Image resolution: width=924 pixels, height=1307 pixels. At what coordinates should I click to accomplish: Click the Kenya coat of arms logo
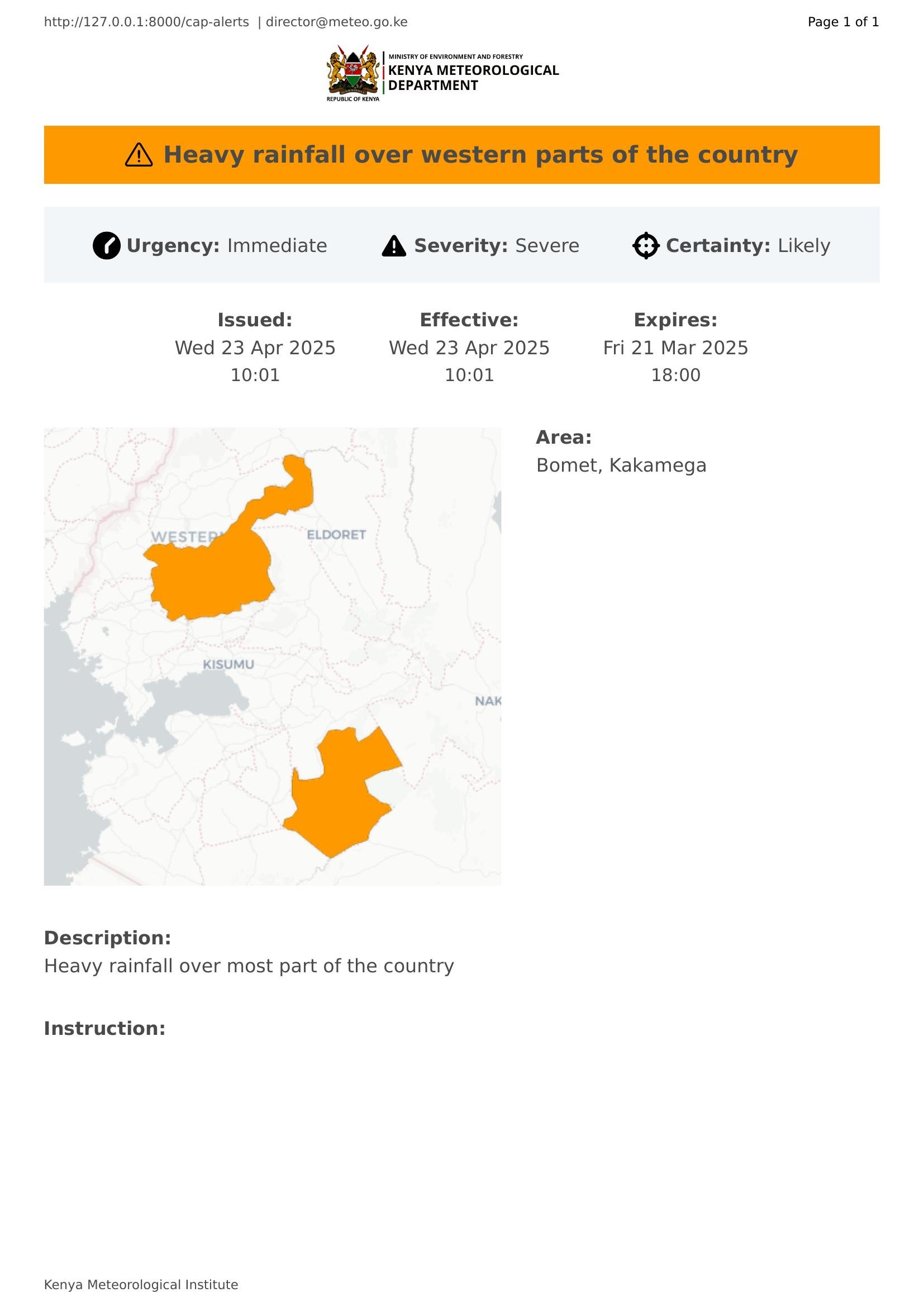coord(353,72)
